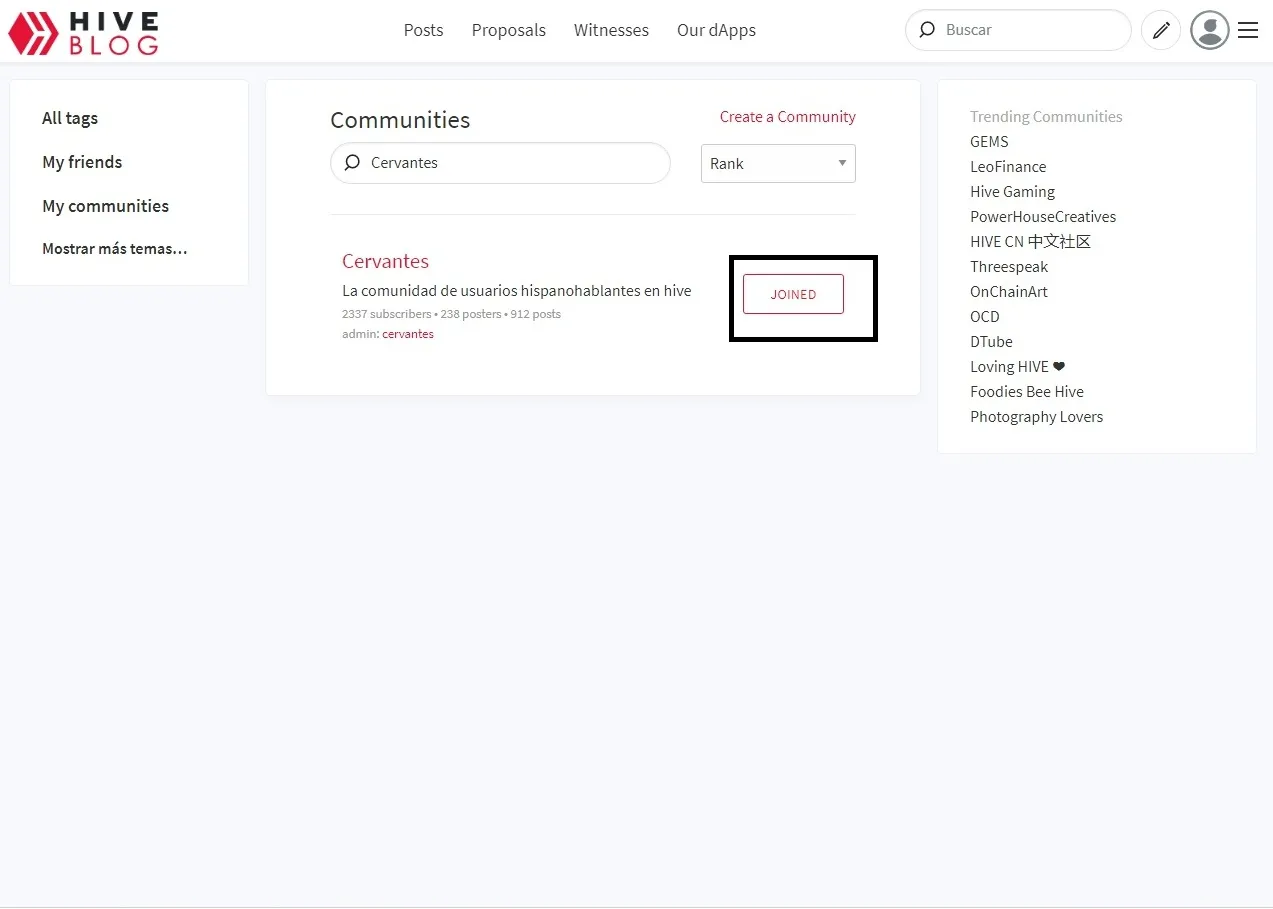
Task: Open Hive Gaming trending community
Action: (1012, 192)
